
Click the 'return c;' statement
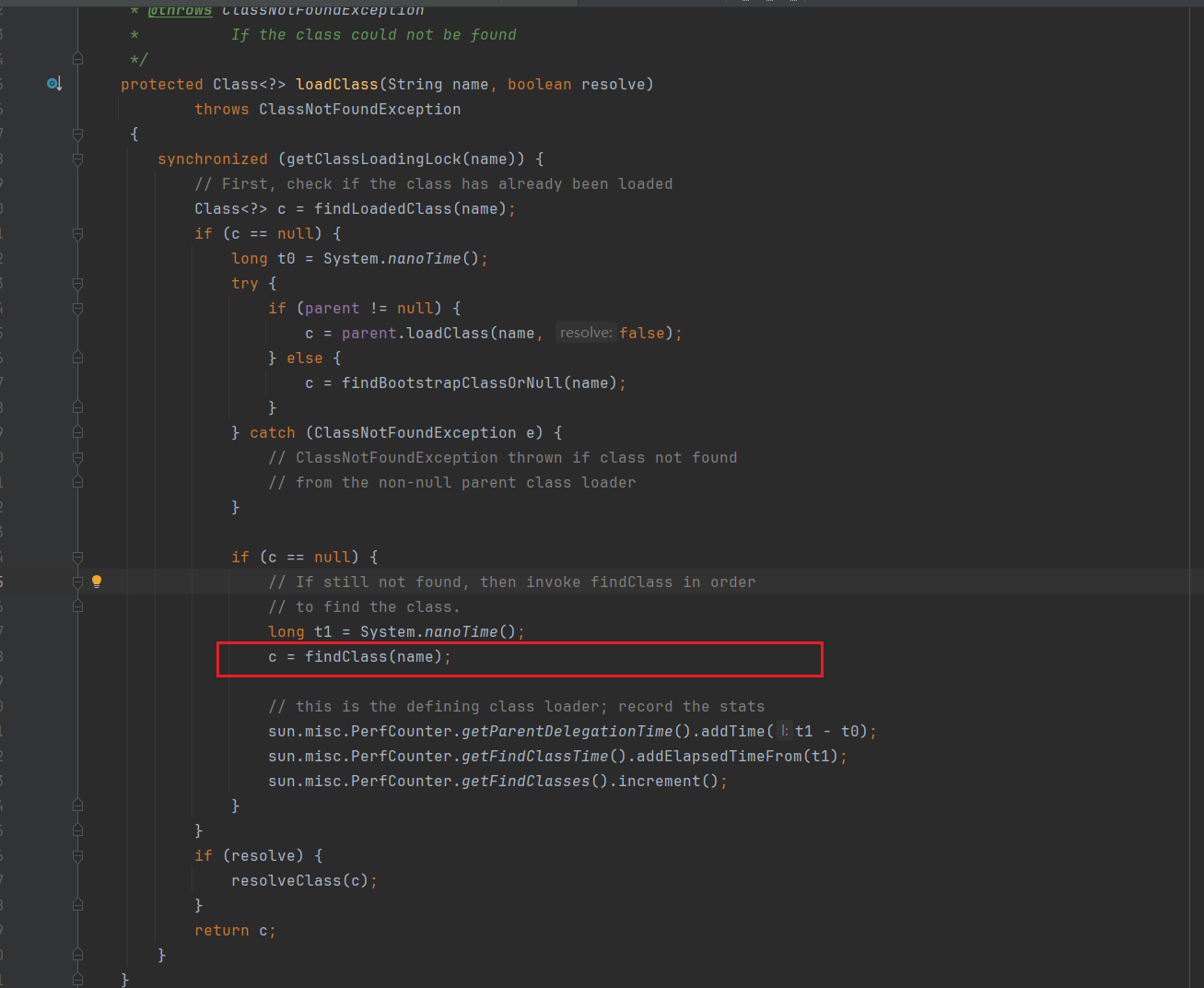click(236, 930)
